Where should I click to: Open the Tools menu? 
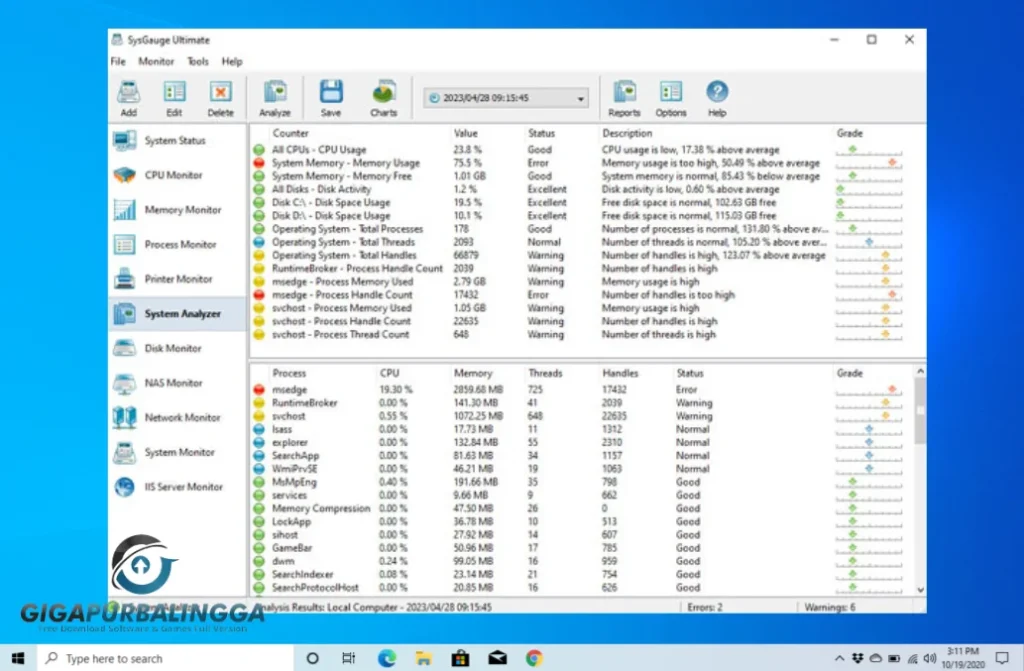point(198,61)
